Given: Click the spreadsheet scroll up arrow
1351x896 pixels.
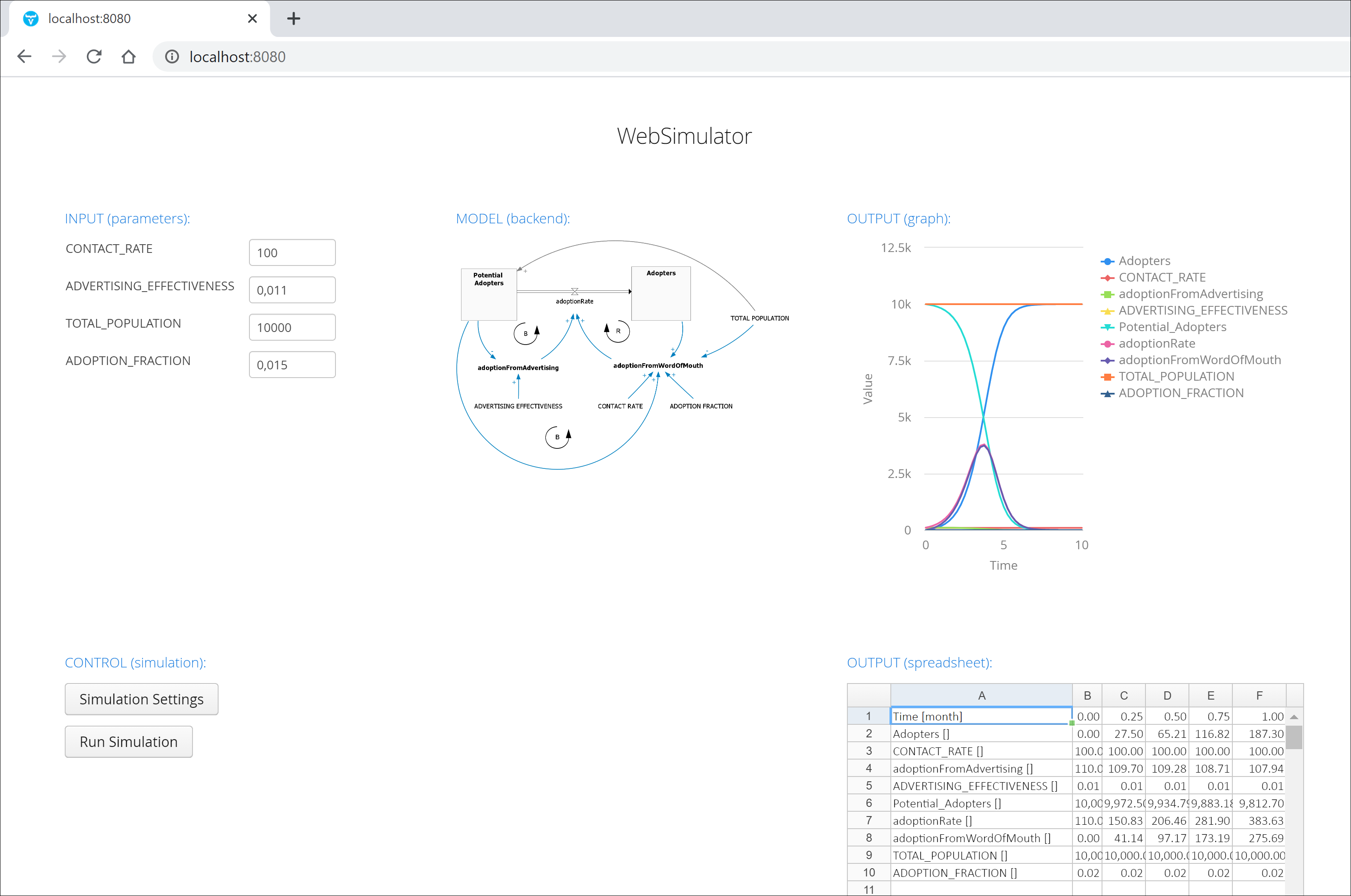Looking at the screenshot, I should pos(1294,717).
